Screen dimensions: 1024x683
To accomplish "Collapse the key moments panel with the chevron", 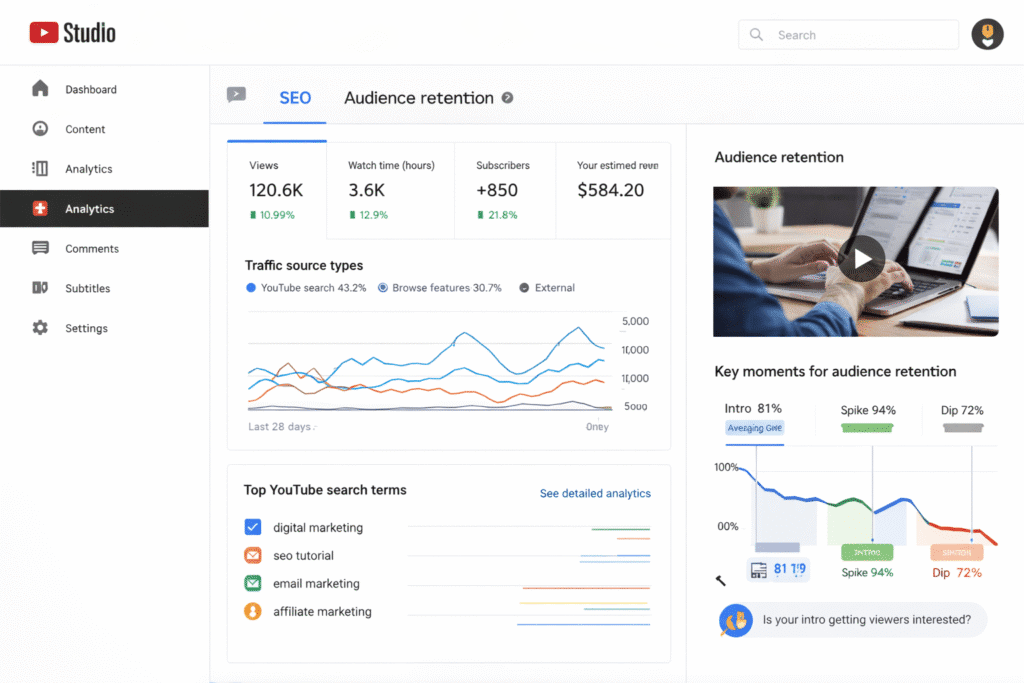I will (x=720, y=581).
